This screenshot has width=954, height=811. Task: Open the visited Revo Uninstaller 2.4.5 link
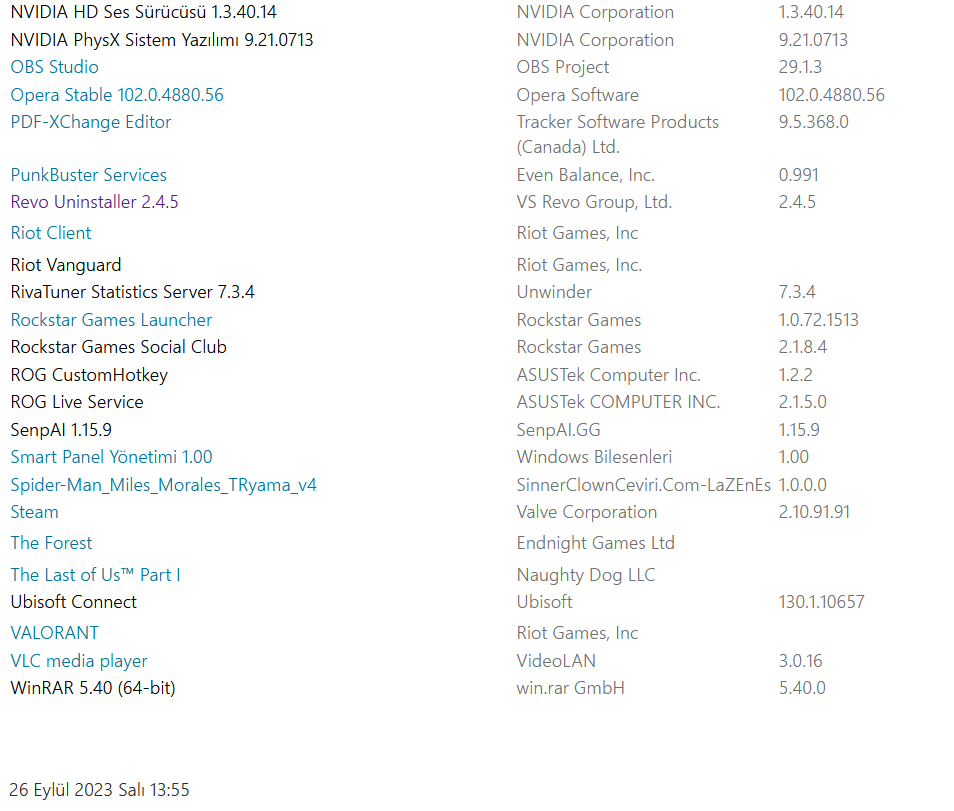point(94,202)
